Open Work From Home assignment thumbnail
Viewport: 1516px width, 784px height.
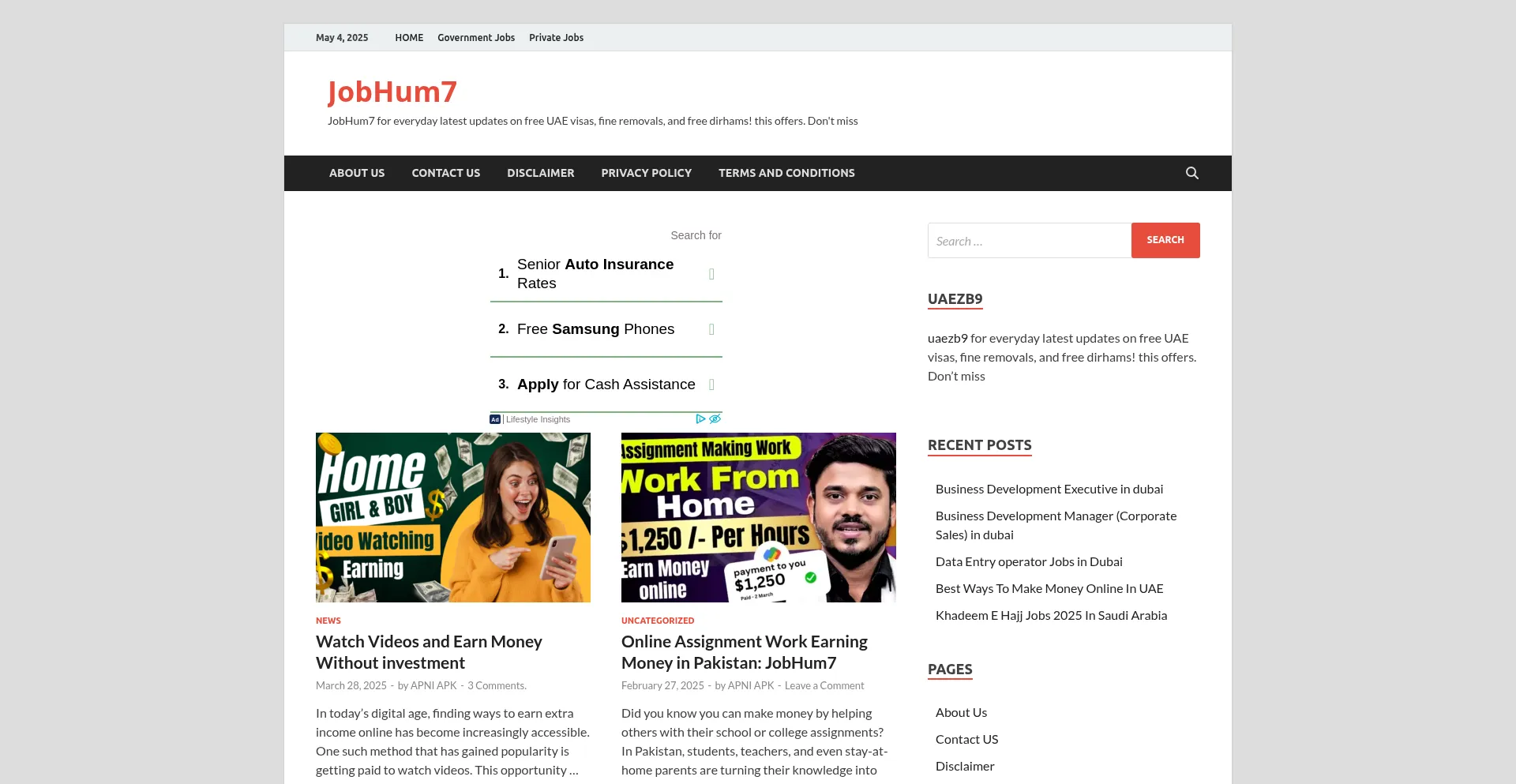pos(759,517)
